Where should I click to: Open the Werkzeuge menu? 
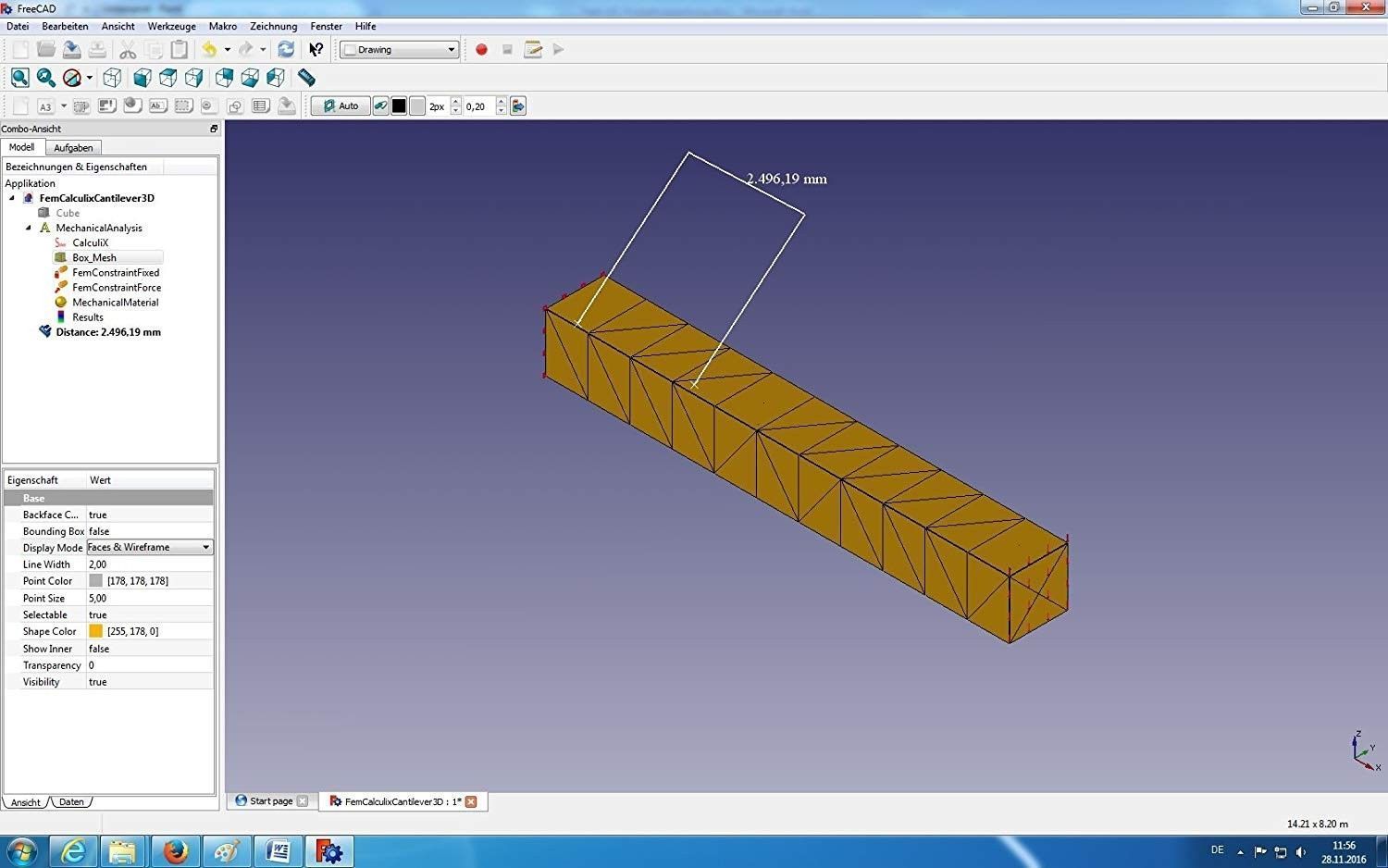coord(171,27)
